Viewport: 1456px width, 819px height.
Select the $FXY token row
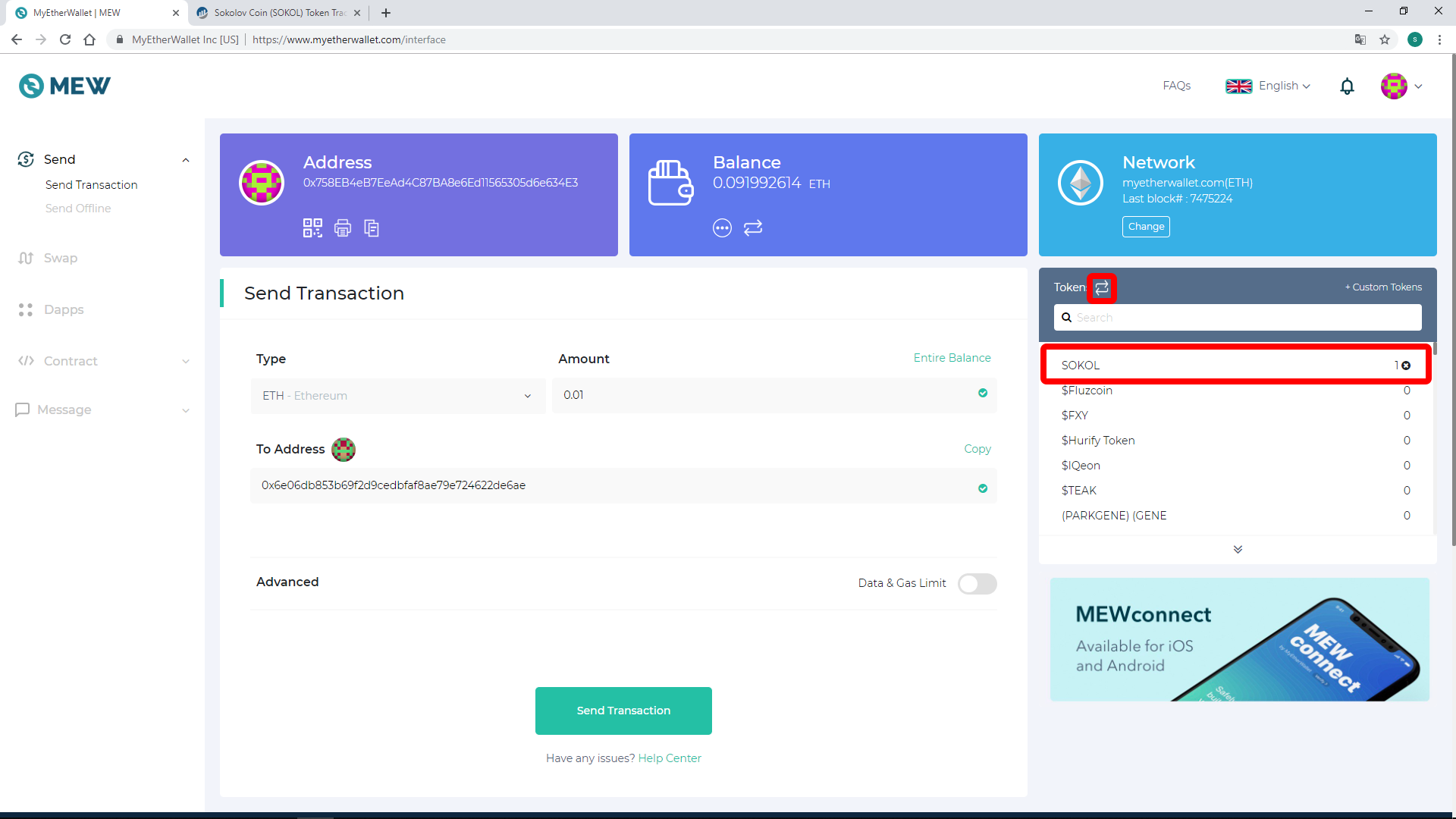[x=1236, y=416]
